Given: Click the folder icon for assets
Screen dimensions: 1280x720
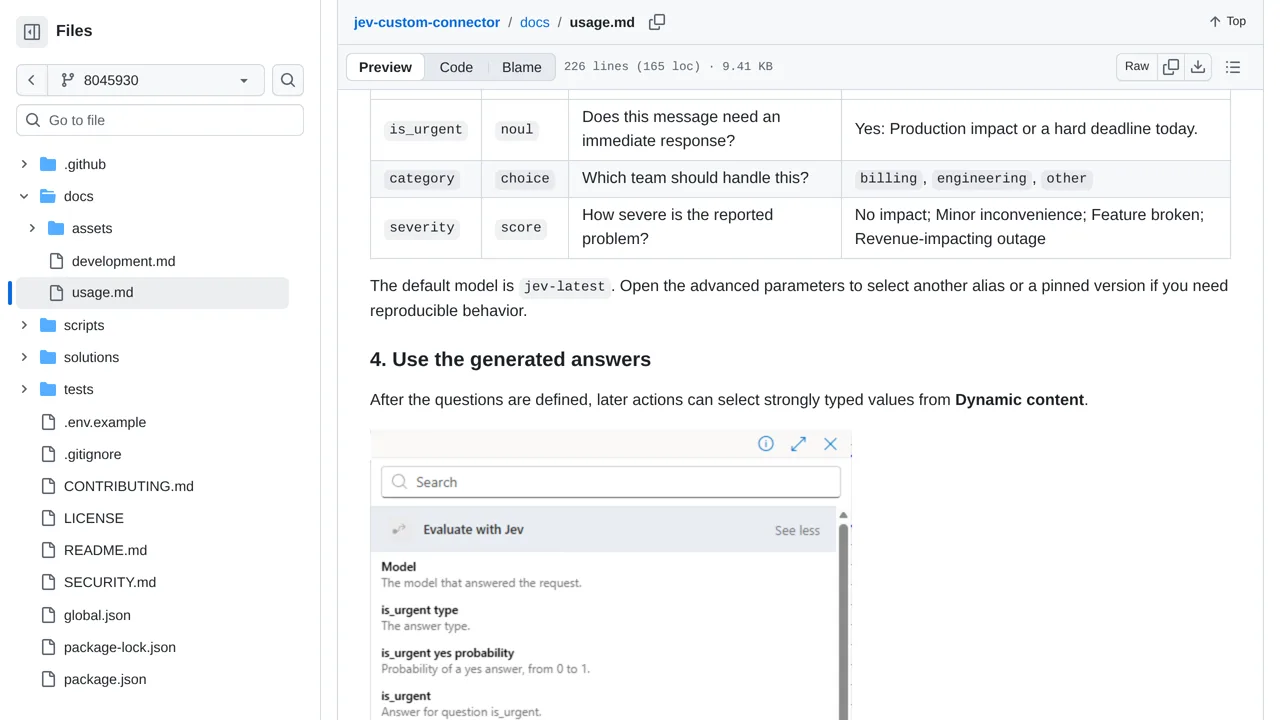Looking at the screenshot, I should [56, 228].
